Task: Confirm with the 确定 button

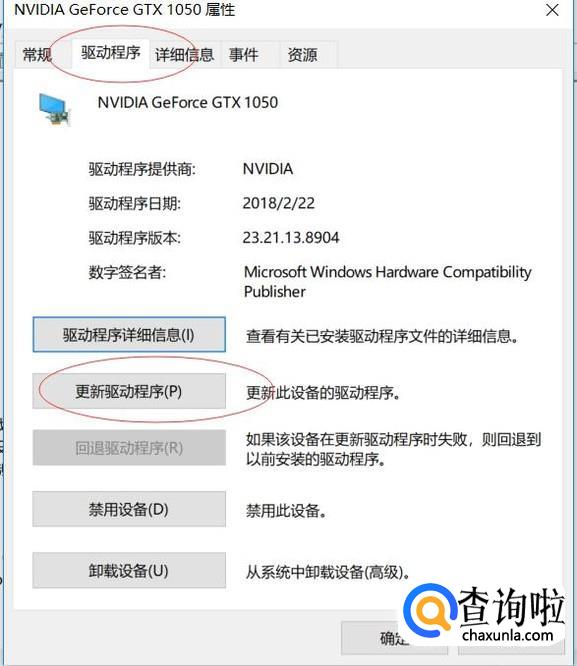Action: tap(394, 638)
